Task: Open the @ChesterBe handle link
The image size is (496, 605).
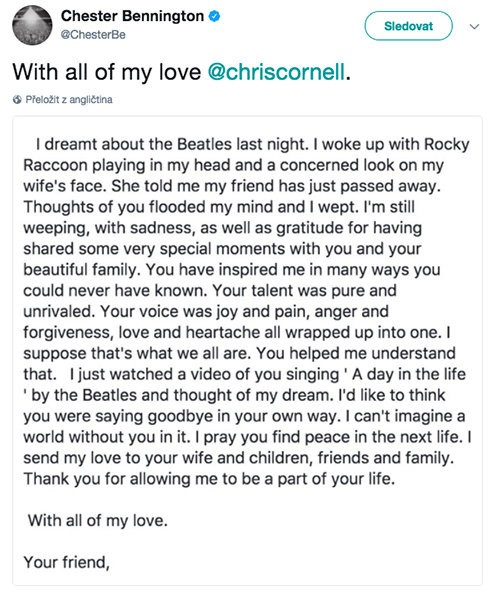Action: [93, 35]
